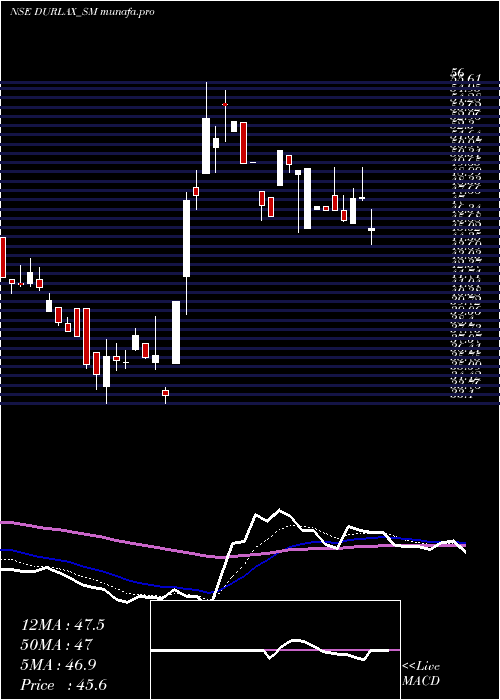Click the Price : 45.6 value
This screenshot has width=500, height=700.
[x=64, y=685]
